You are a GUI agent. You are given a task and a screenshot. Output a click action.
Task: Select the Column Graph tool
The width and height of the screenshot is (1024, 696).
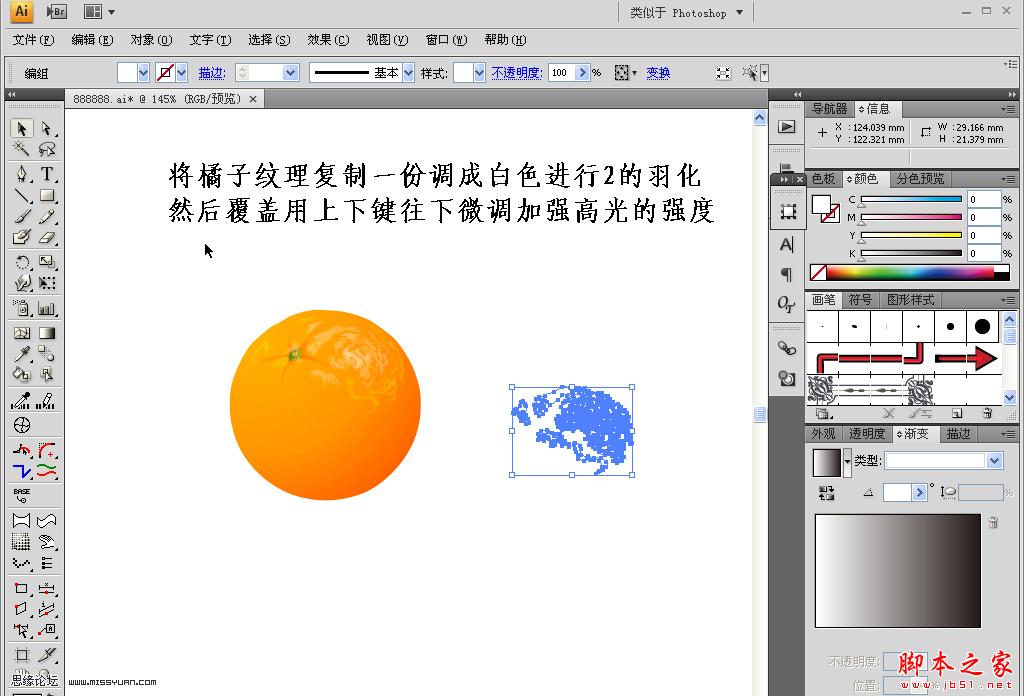[46, 308]
